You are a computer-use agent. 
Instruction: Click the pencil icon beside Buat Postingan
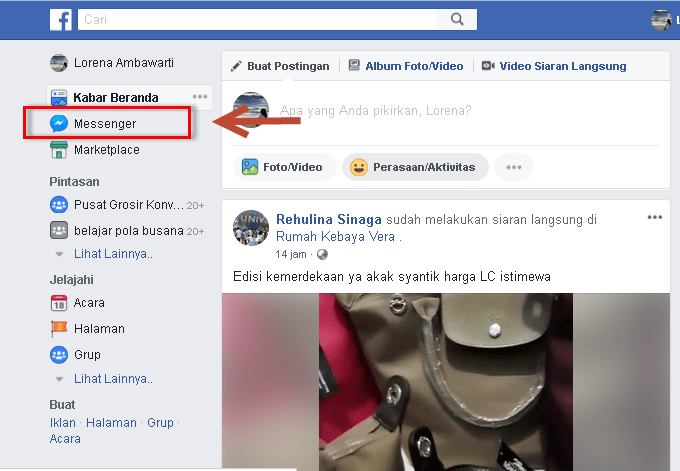pos(236,66)
